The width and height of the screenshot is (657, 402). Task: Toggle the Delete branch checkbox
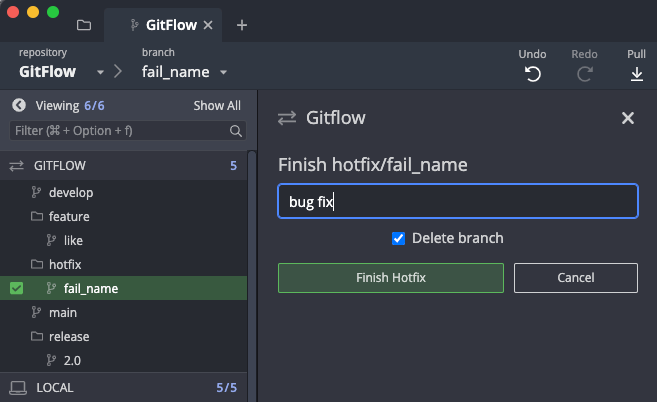pyautogui.click(x=399, y=238)
